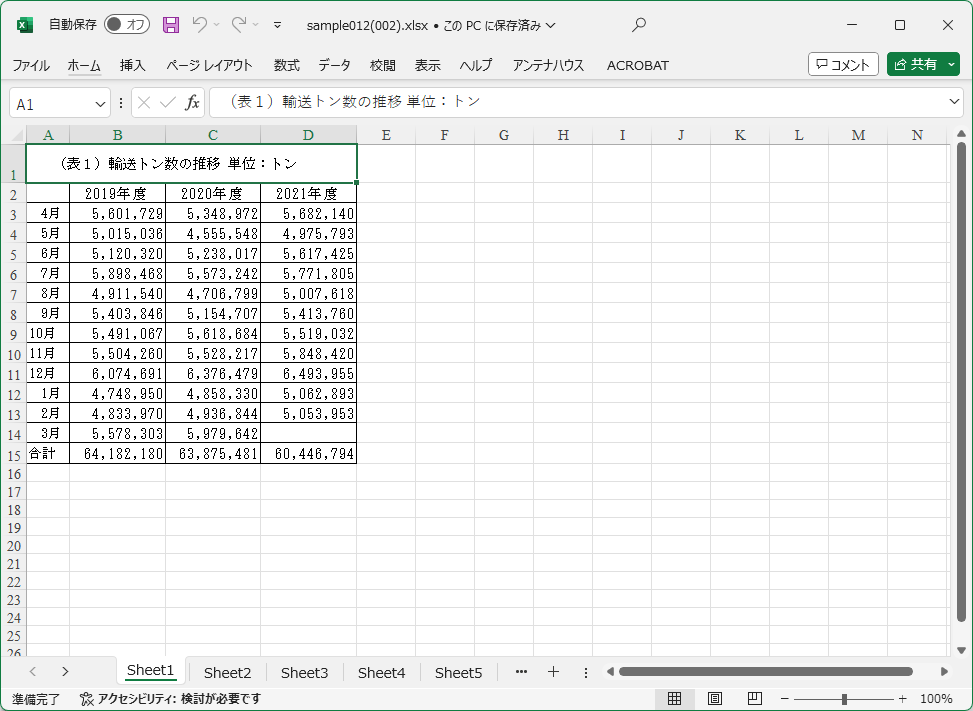
Task: Click the Save floppy disk icon
Action: coord(171,25)
